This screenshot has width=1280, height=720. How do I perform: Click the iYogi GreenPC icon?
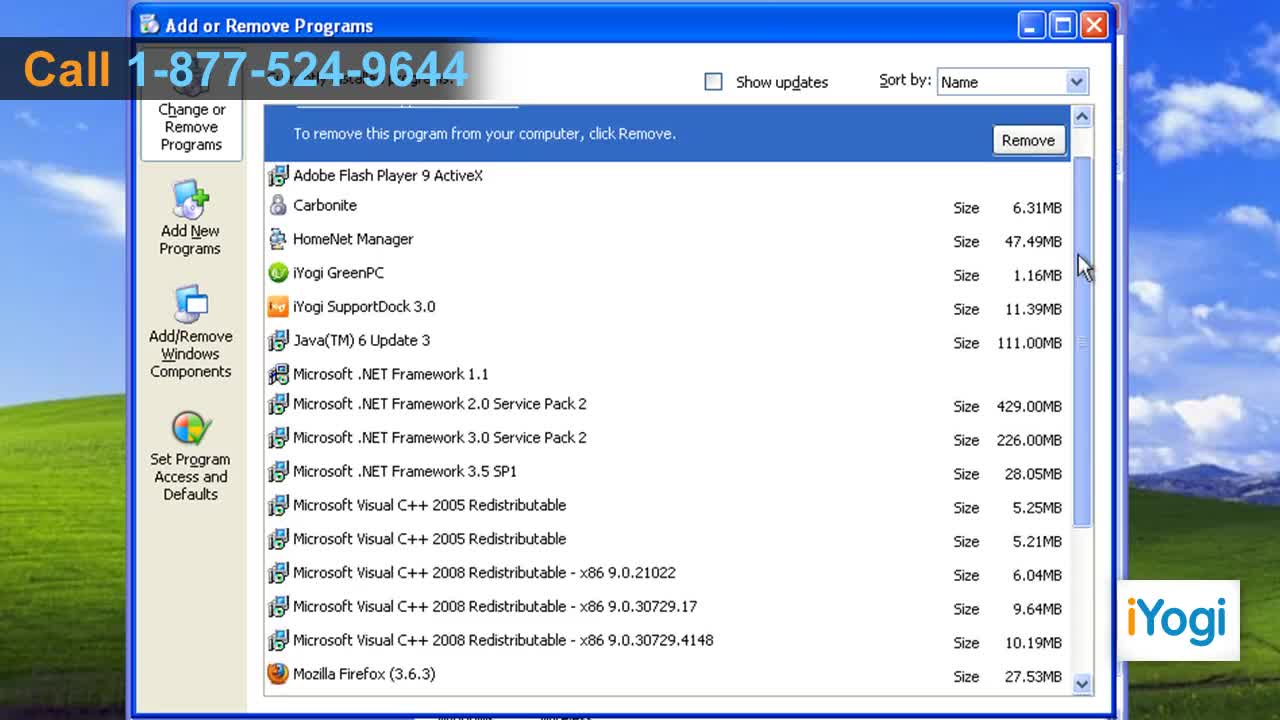(278, 273)
